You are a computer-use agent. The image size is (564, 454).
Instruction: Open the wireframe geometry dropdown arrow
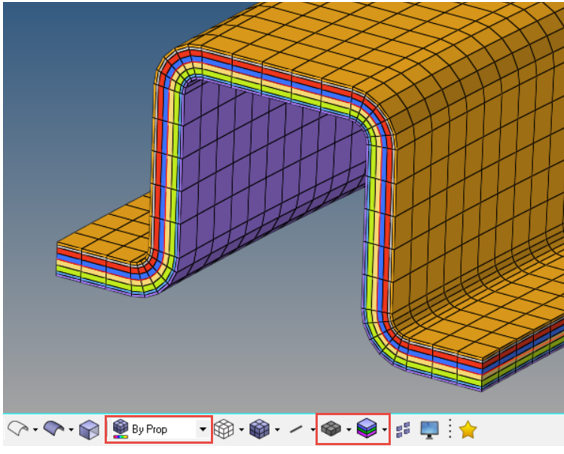[35, 430]
